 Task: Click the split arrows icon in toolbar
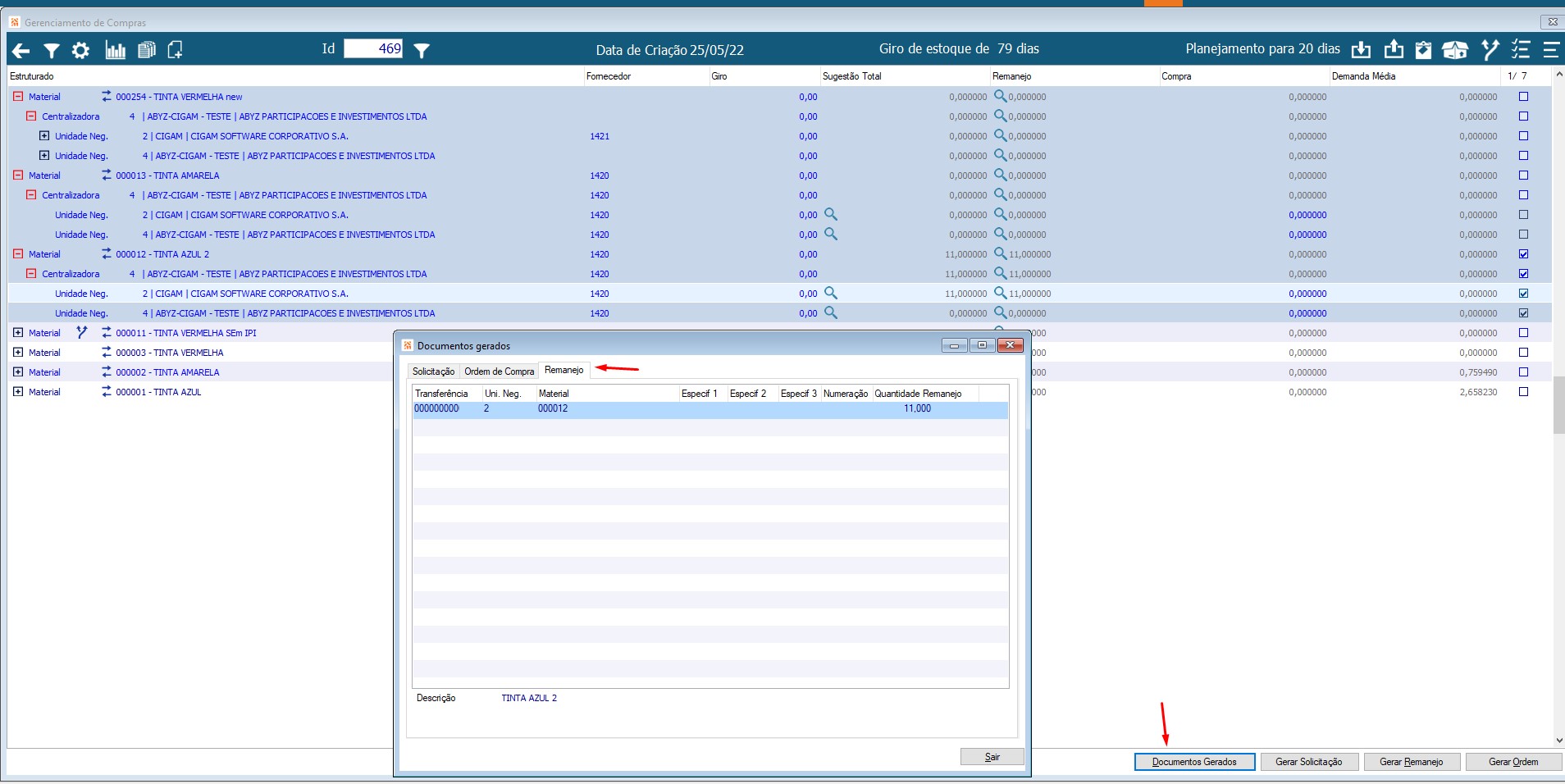(1490, 50)
